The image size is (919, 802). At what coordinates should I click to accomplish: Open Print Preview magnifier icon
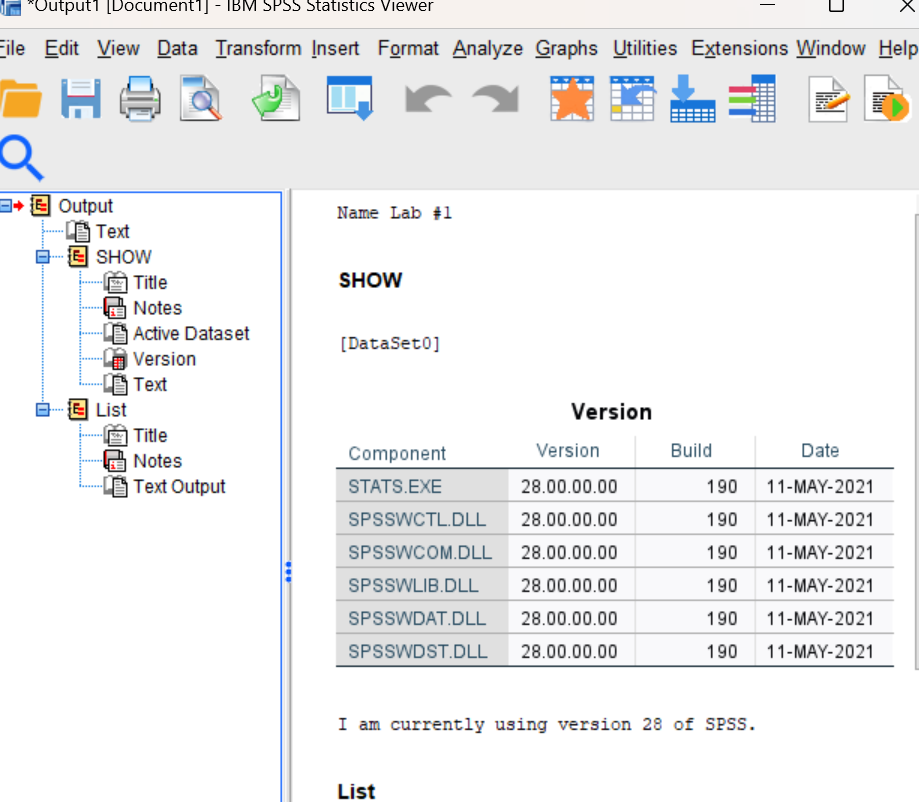point(200,98)
